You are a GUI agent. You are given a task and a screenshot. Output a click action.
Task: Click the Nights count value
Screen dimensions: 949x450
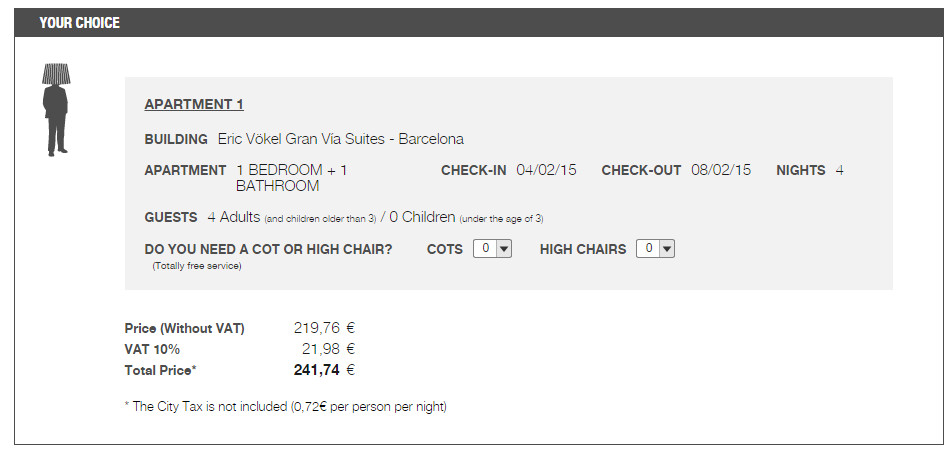click(839, 171)
